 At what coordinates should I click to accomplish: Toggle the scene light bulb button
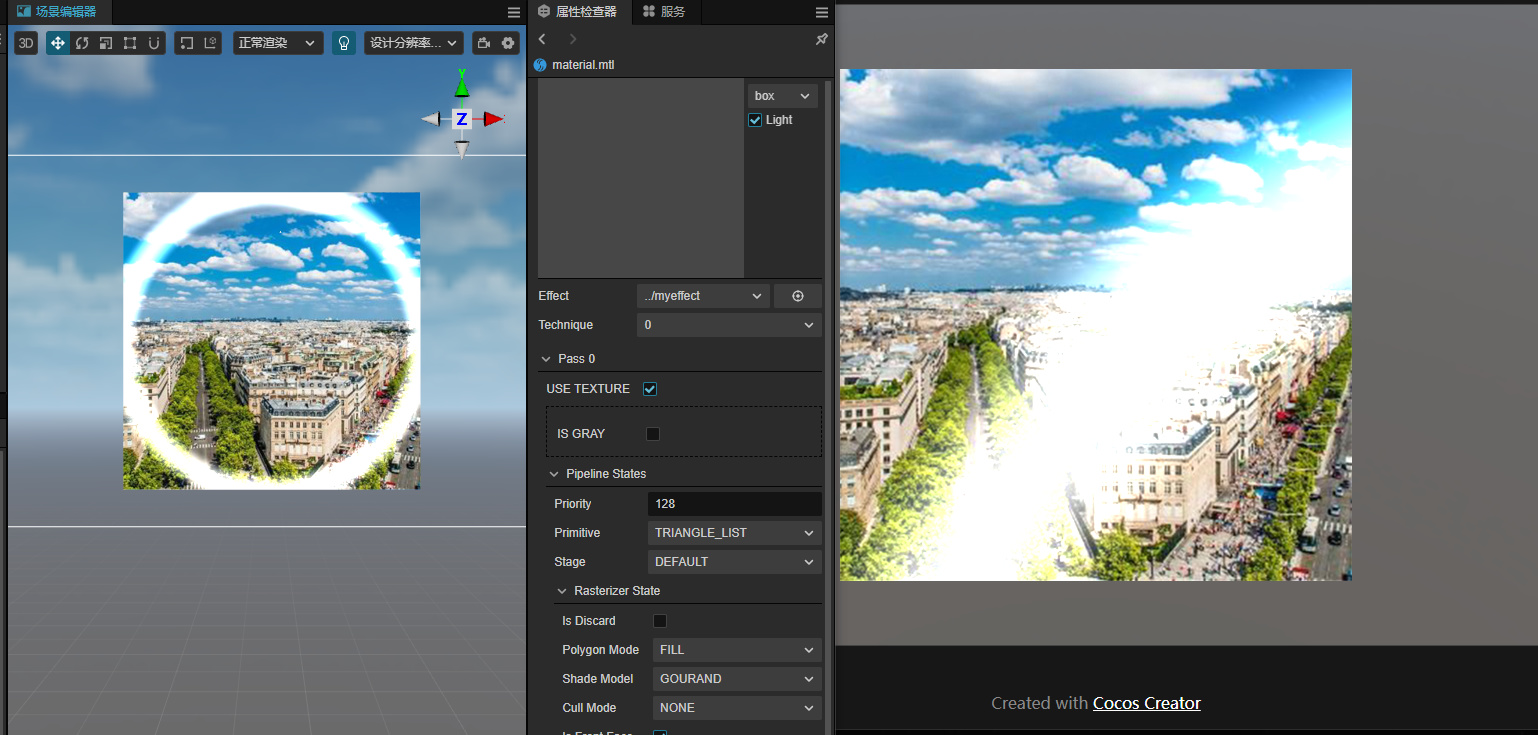coord(344,43)
